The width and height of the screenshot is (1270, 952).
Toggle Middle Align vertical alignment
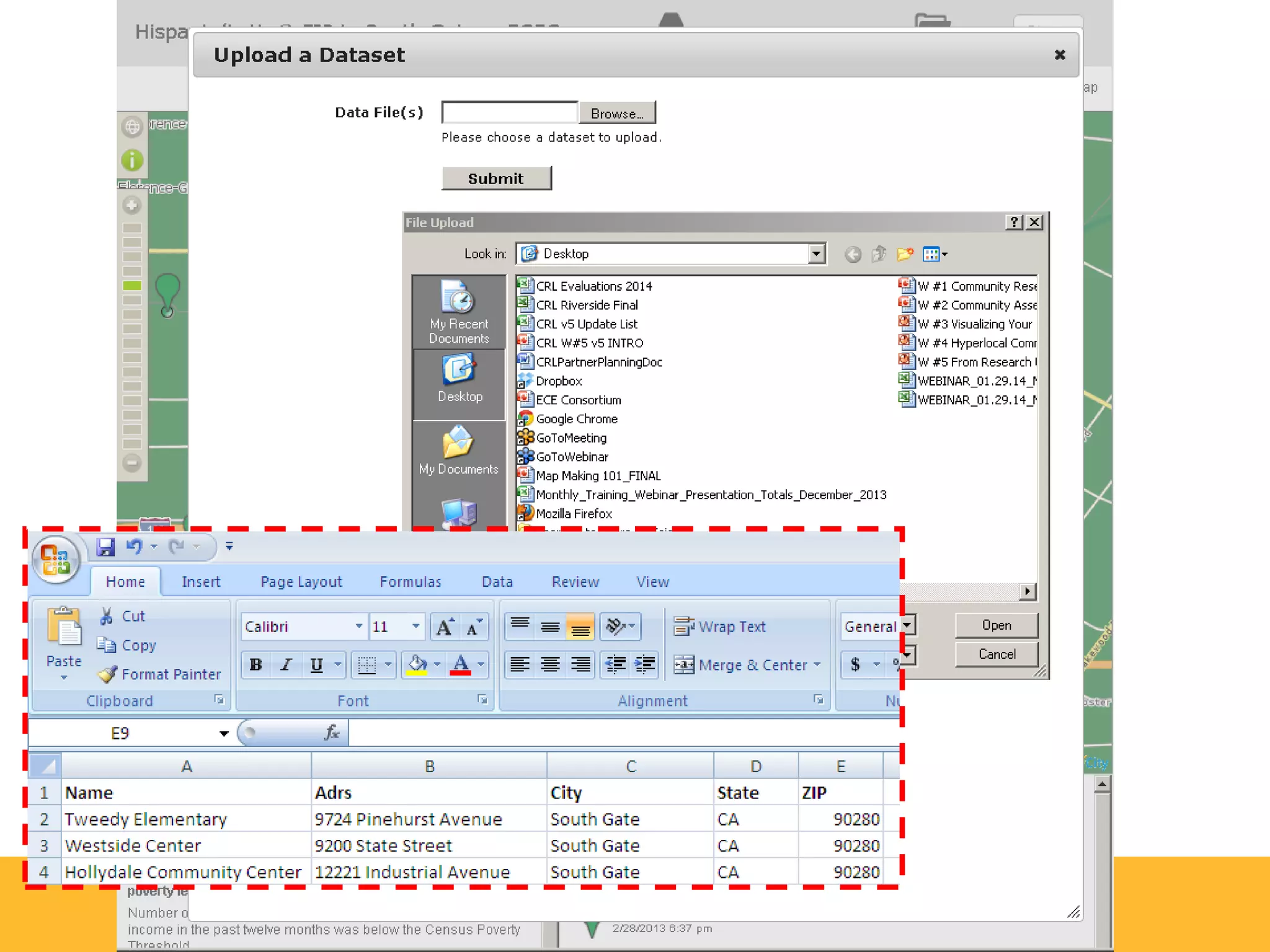pyautogui.click(x=550, y=627)
